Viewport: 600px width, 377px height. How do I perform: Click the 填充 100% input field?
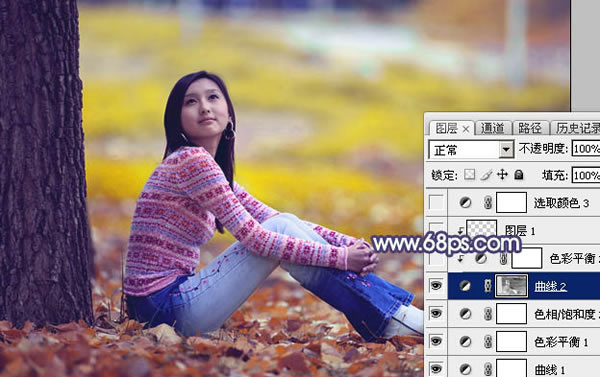(x=586, y=176)
